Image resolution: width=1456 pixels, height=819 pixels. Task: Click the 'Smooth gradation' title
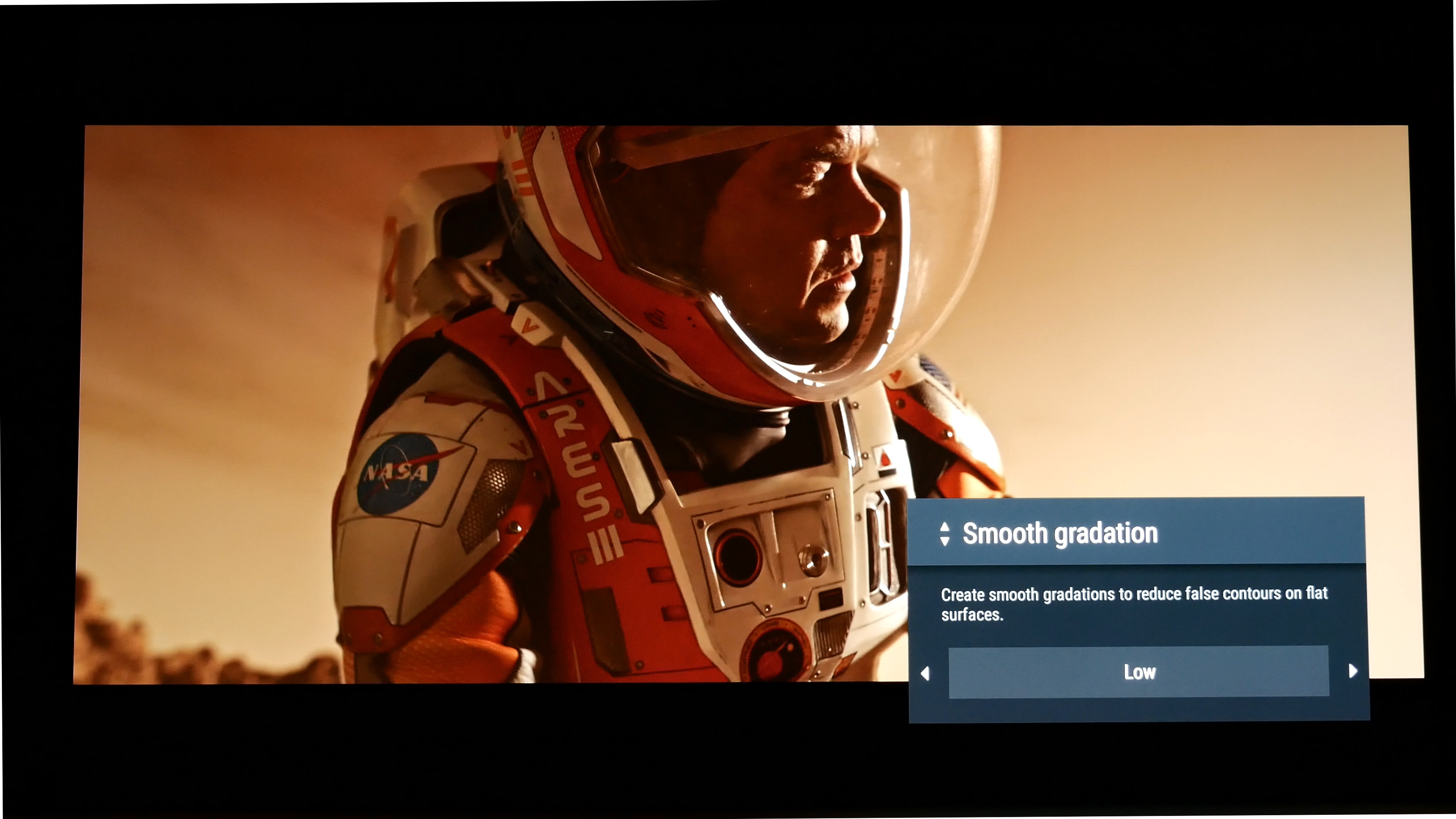tap(1060, 533)
